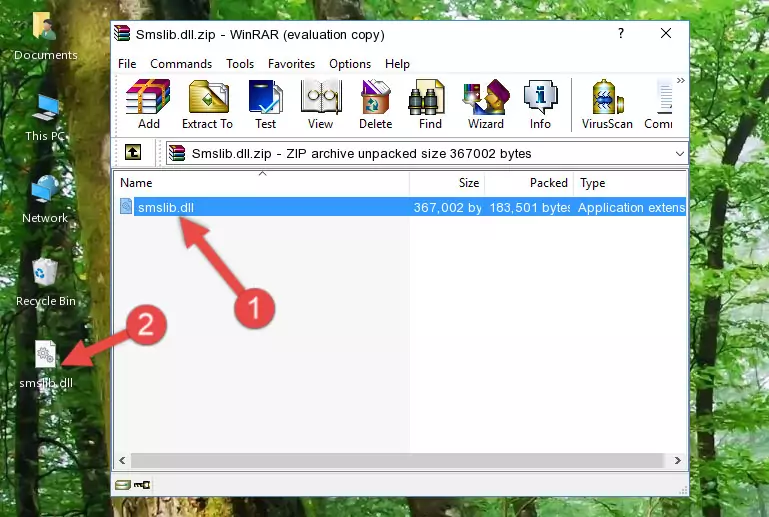Run the Test archive tool
769x517 pixels.
(x=265, y=104)
